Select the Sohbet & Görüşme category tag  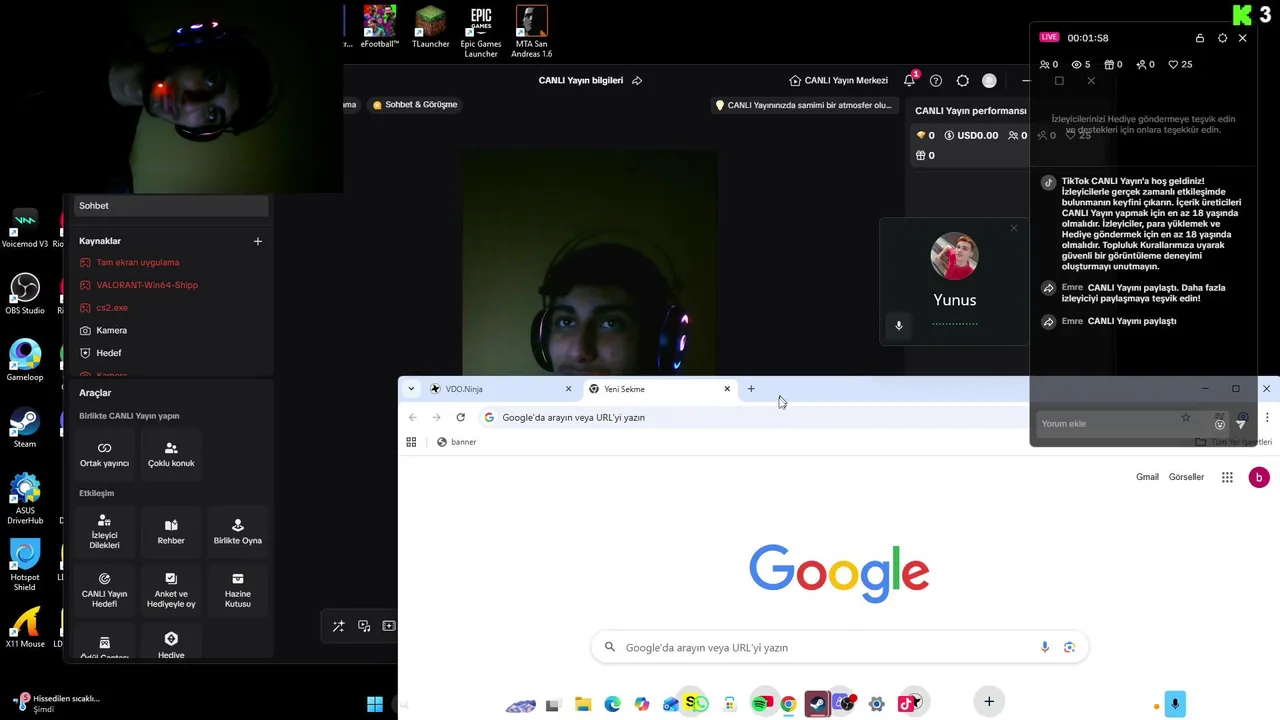coord(415,104)
